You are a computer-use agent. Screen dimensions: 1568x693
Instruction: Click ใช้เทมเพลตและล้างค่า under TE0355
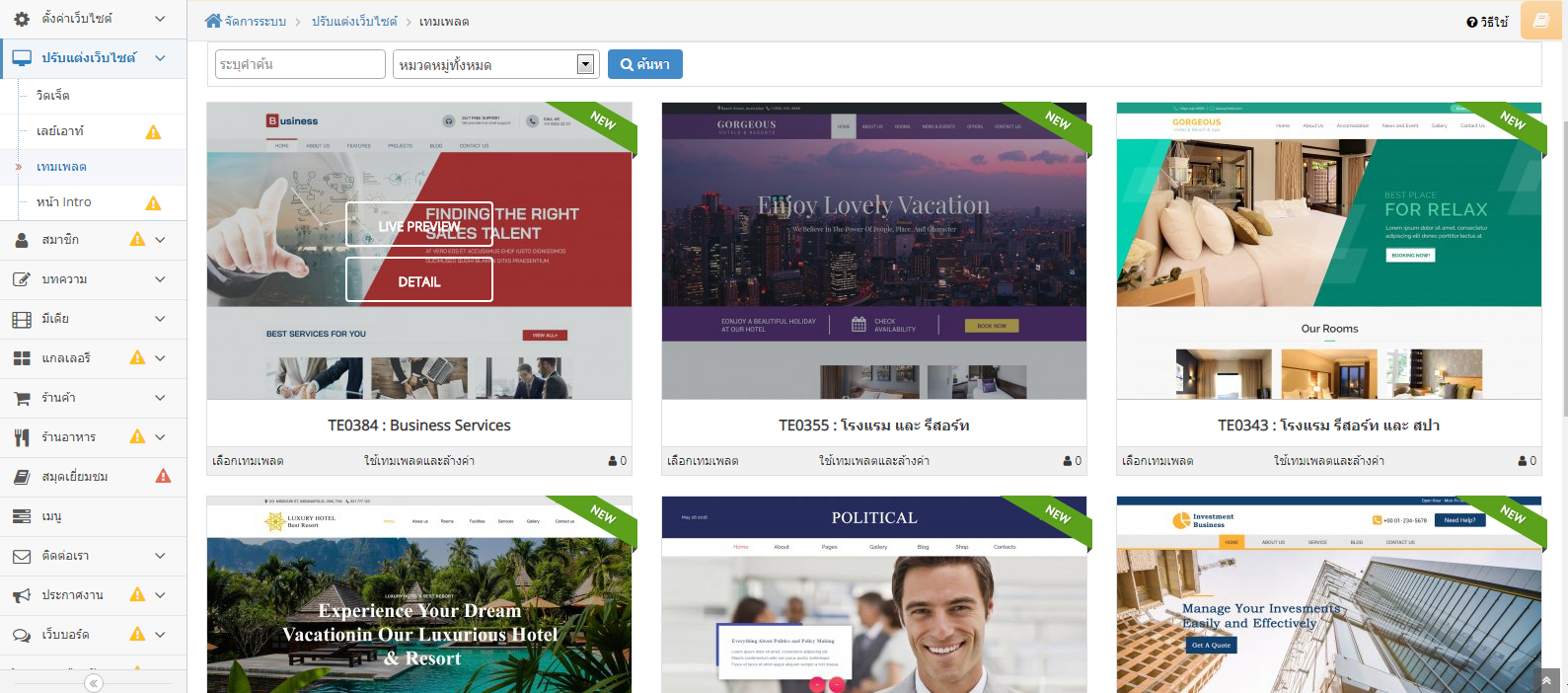(x=874, y=461)
